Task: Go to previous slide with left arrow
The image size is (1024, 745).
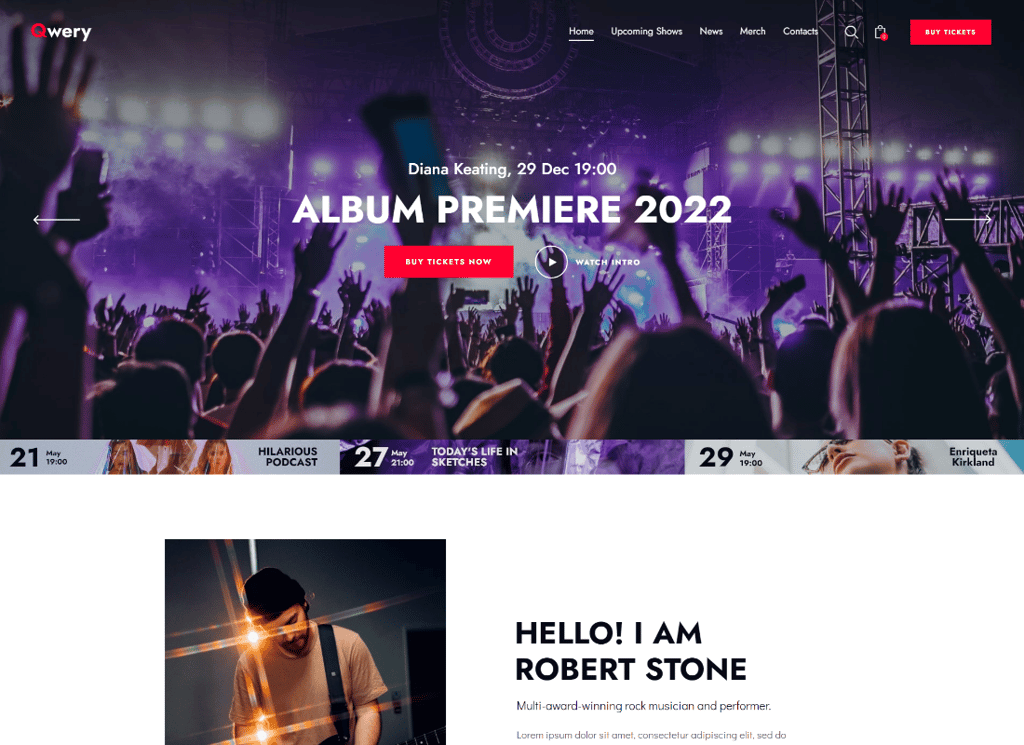Action: 56,219
